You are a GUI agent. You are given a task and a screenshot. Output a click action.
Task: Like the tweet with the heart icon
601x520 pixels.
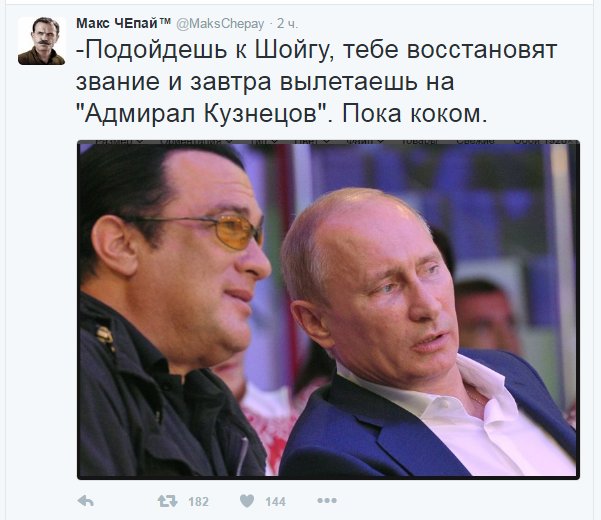tap(247, 501)
